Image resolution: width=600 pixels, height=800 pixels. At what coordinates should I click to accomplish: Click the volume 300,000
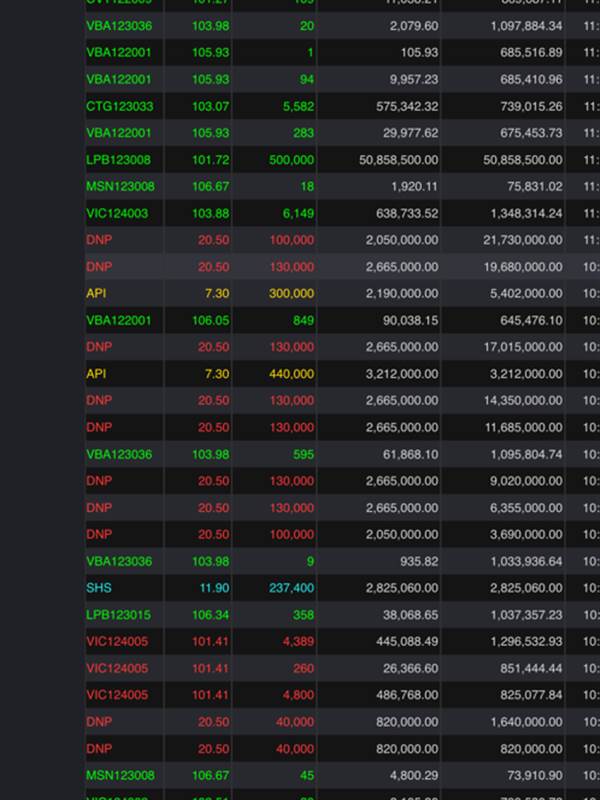[292, 293]
